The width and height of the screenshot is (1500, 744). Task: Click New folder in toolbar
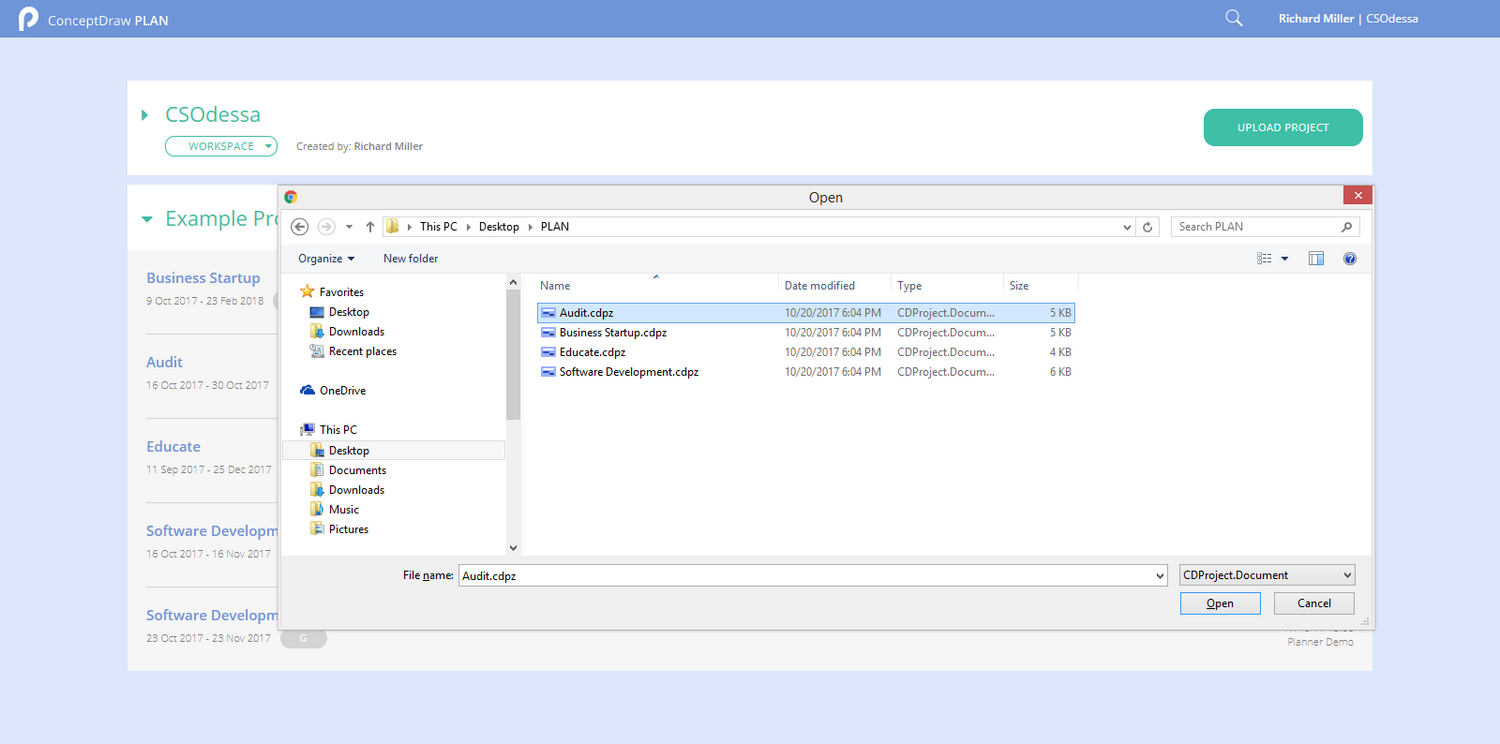coord(411,259)
